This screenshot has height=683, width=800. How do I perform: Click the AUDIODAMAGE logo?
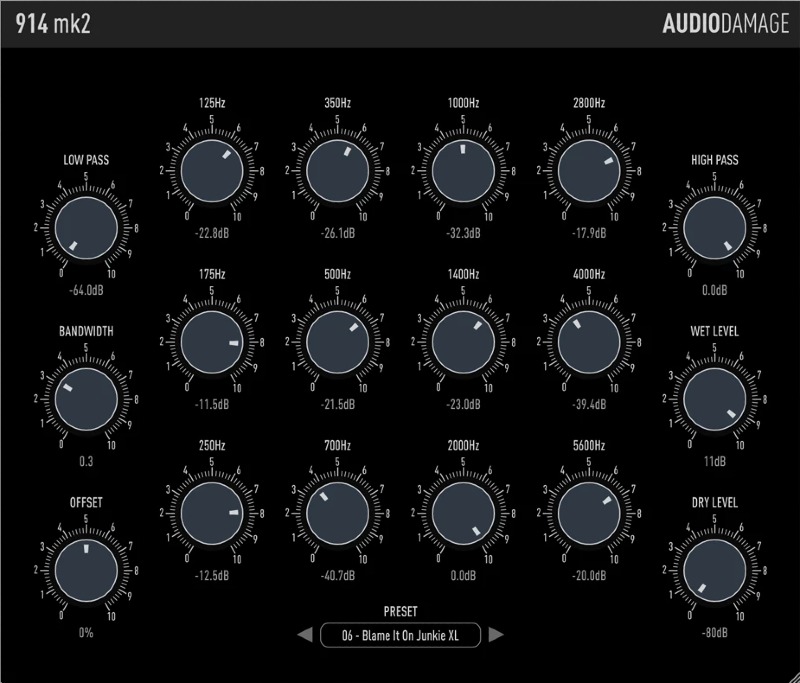click(x=726, y=23)
